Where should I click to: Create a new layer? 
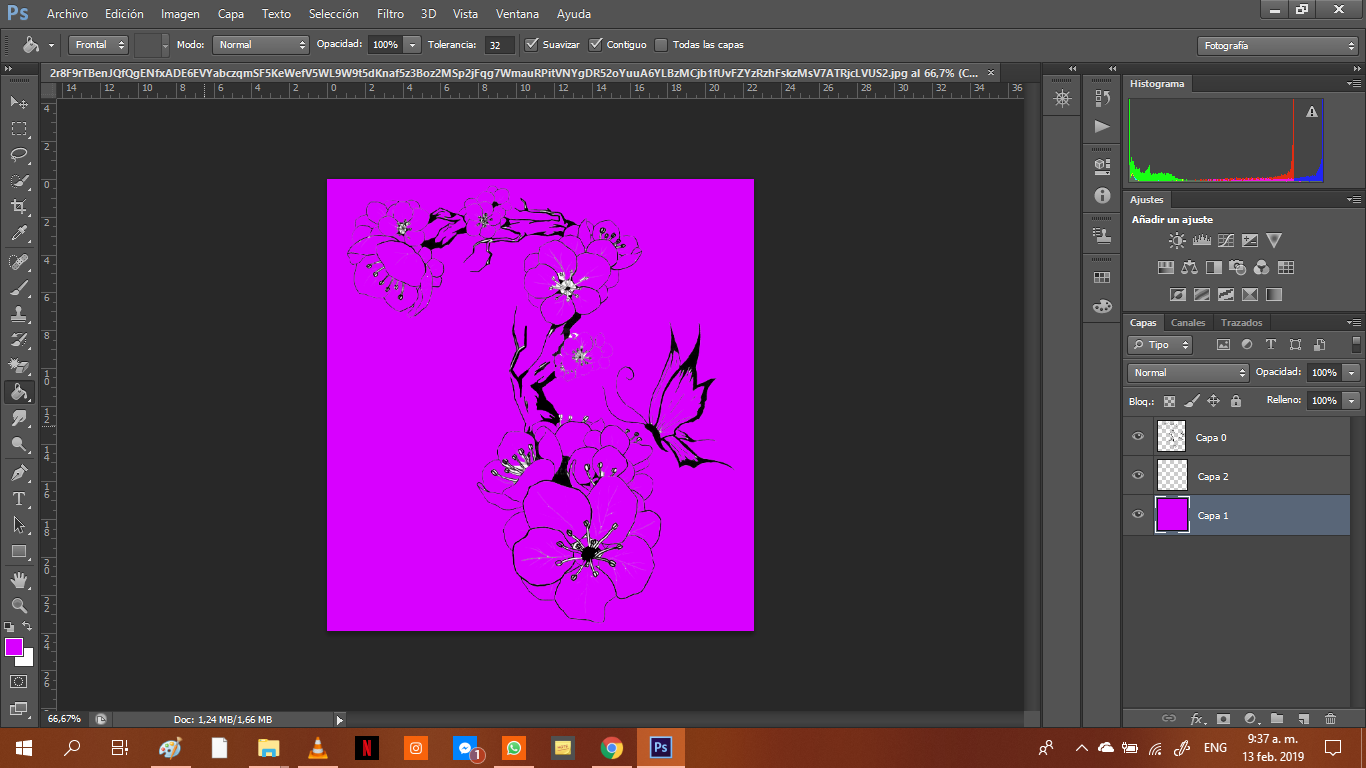pos(1304,719)
